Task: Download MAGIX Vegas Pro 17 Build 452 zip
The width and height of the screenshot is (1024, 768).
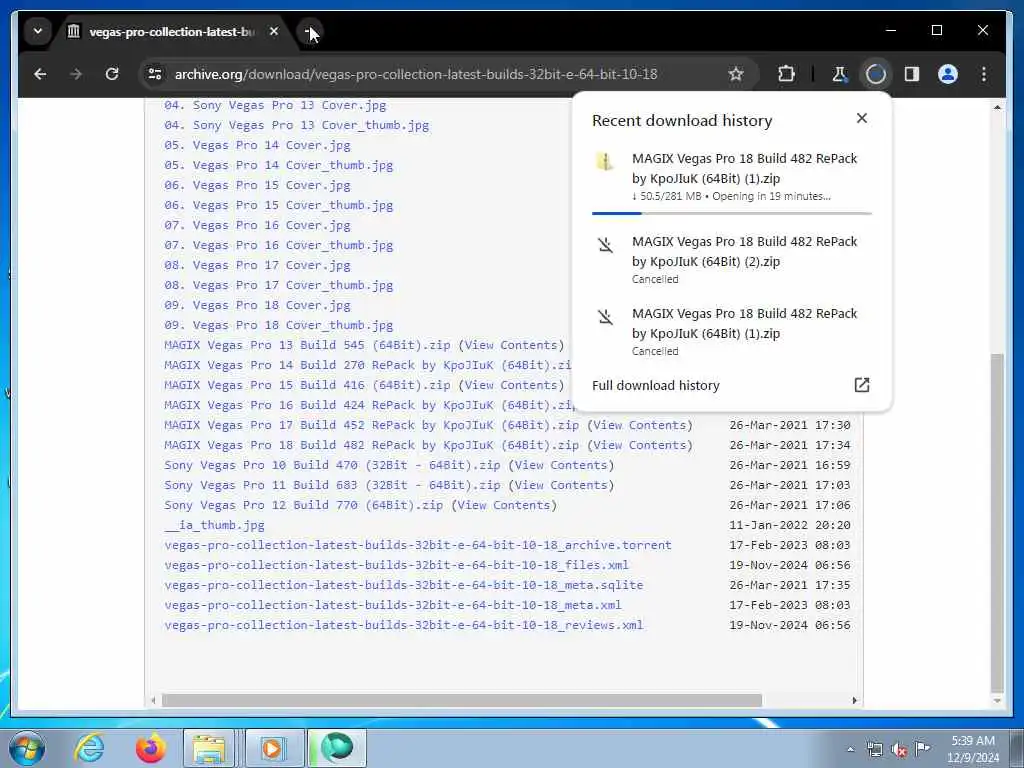Action: point(372,425)
